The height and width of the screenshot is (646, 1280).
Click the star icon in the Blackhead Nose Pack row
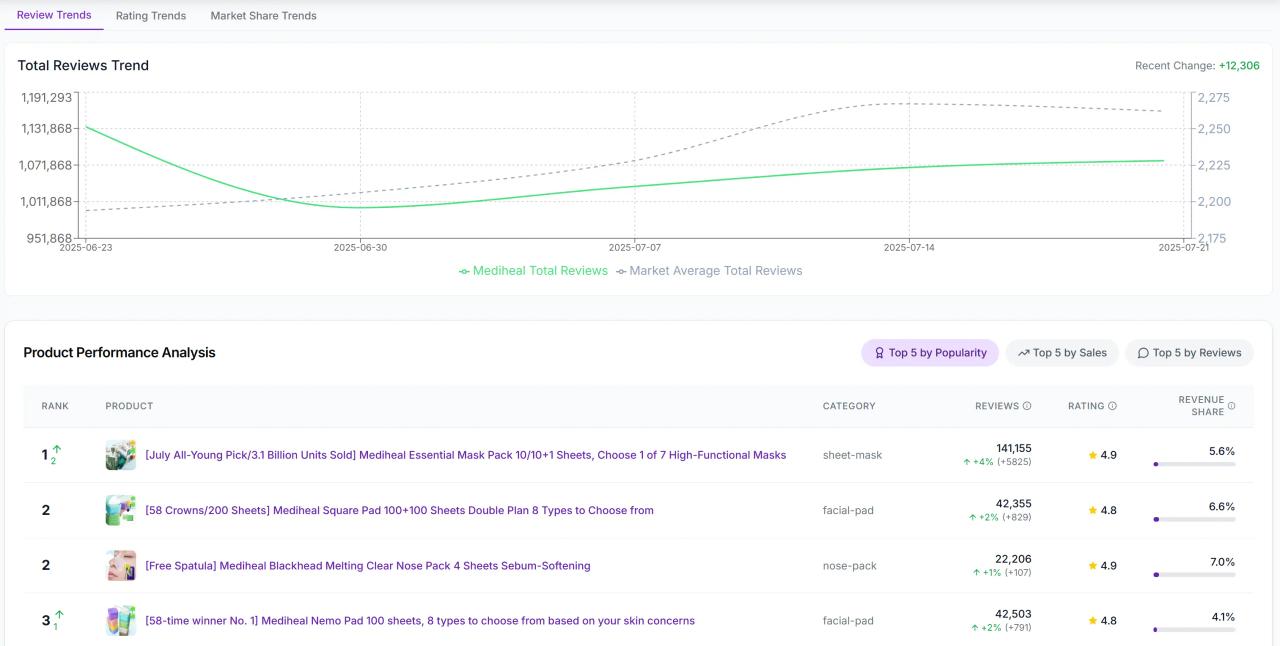1093,566
